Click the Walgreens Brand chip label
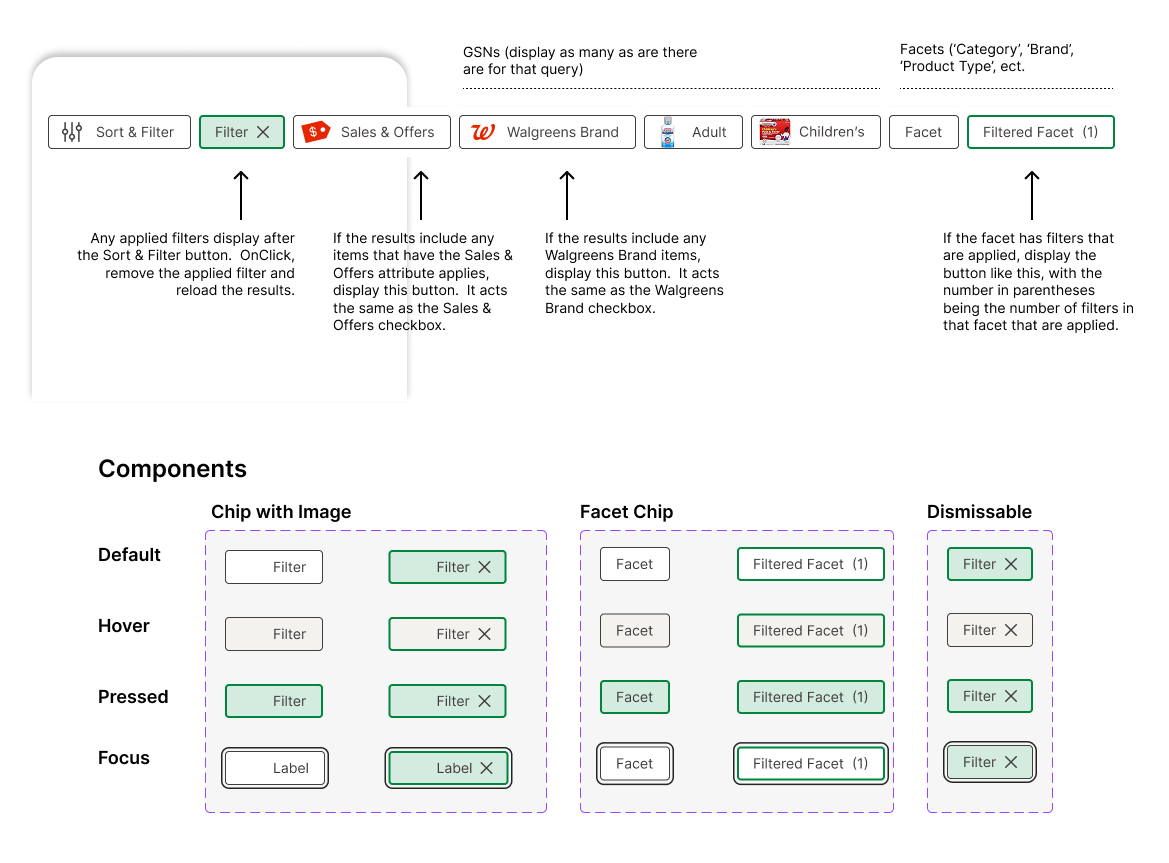Screen dimensions: 1169x863 (562, 132)
